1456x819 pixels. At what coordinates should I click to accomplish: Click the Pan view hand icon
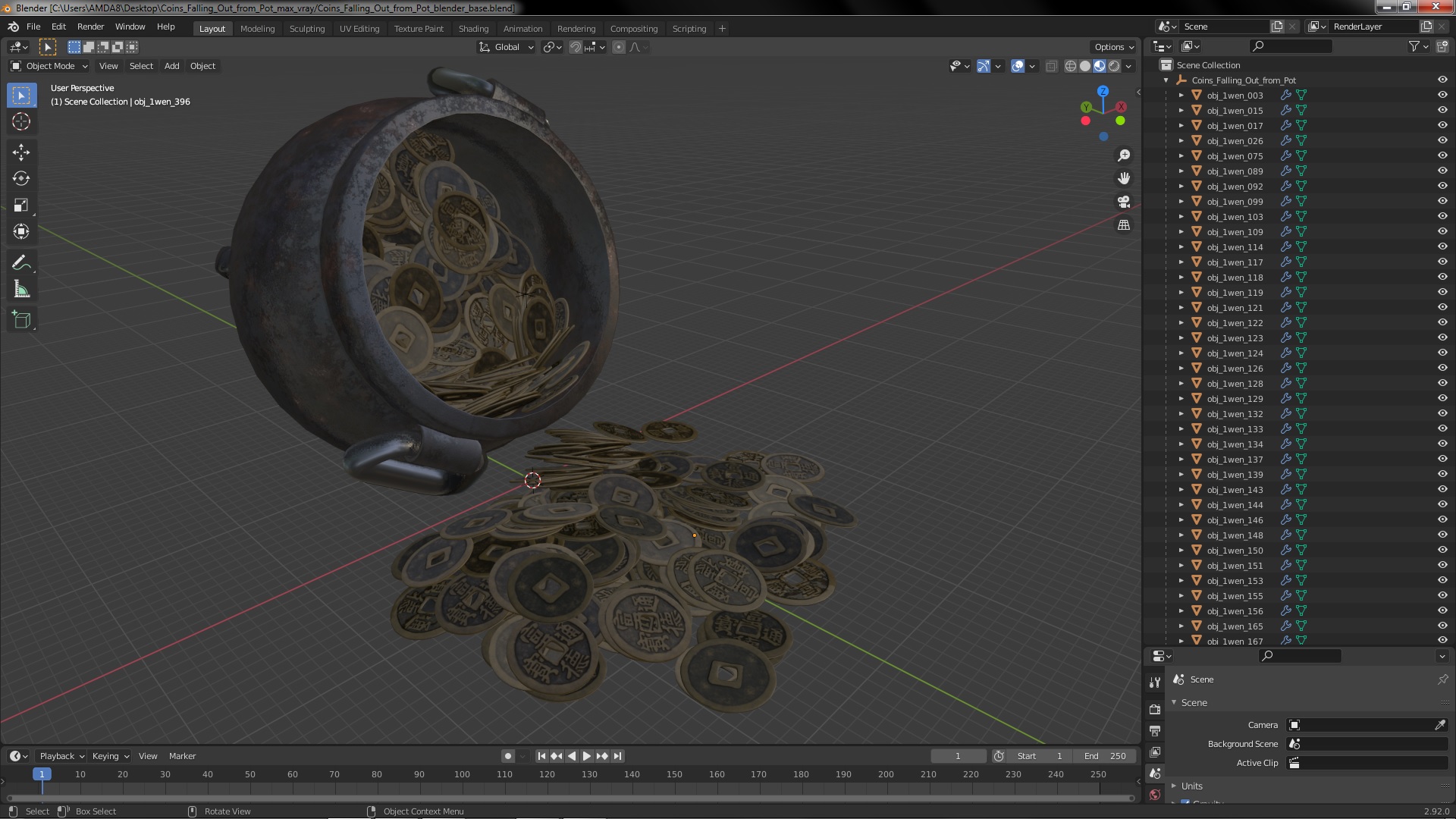1124,178
